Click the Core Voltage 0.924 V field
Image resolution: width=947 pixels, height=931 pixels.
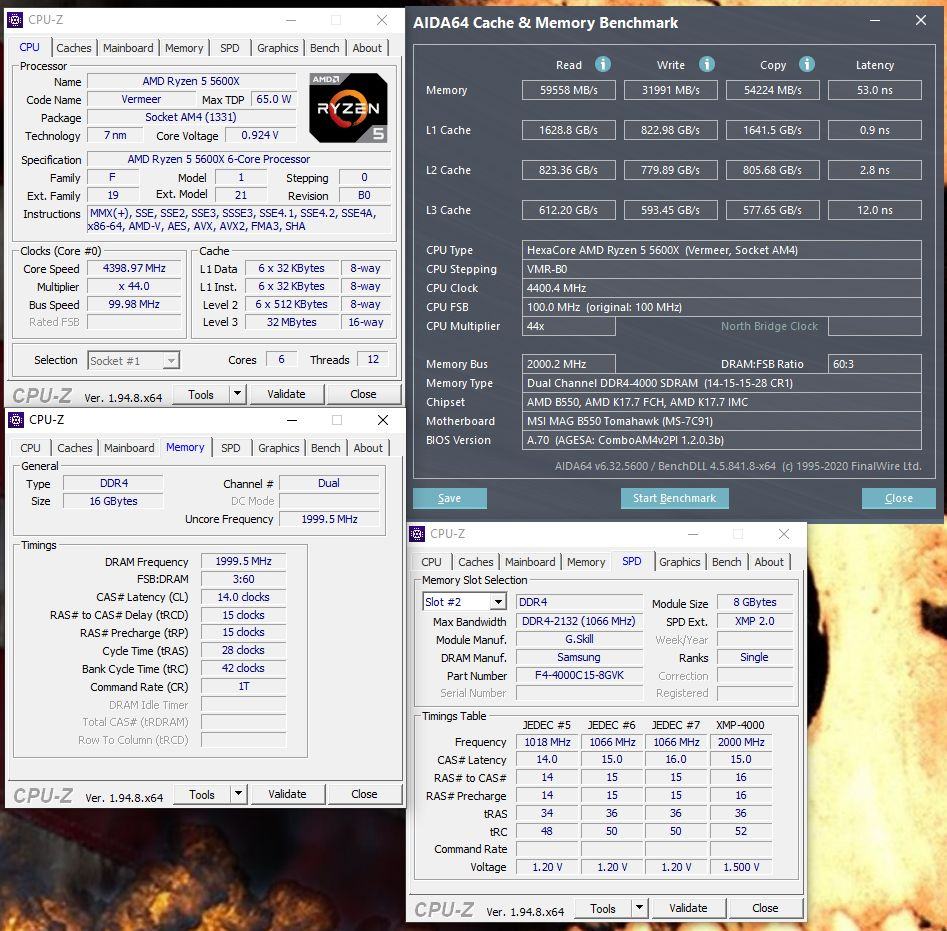260,135
